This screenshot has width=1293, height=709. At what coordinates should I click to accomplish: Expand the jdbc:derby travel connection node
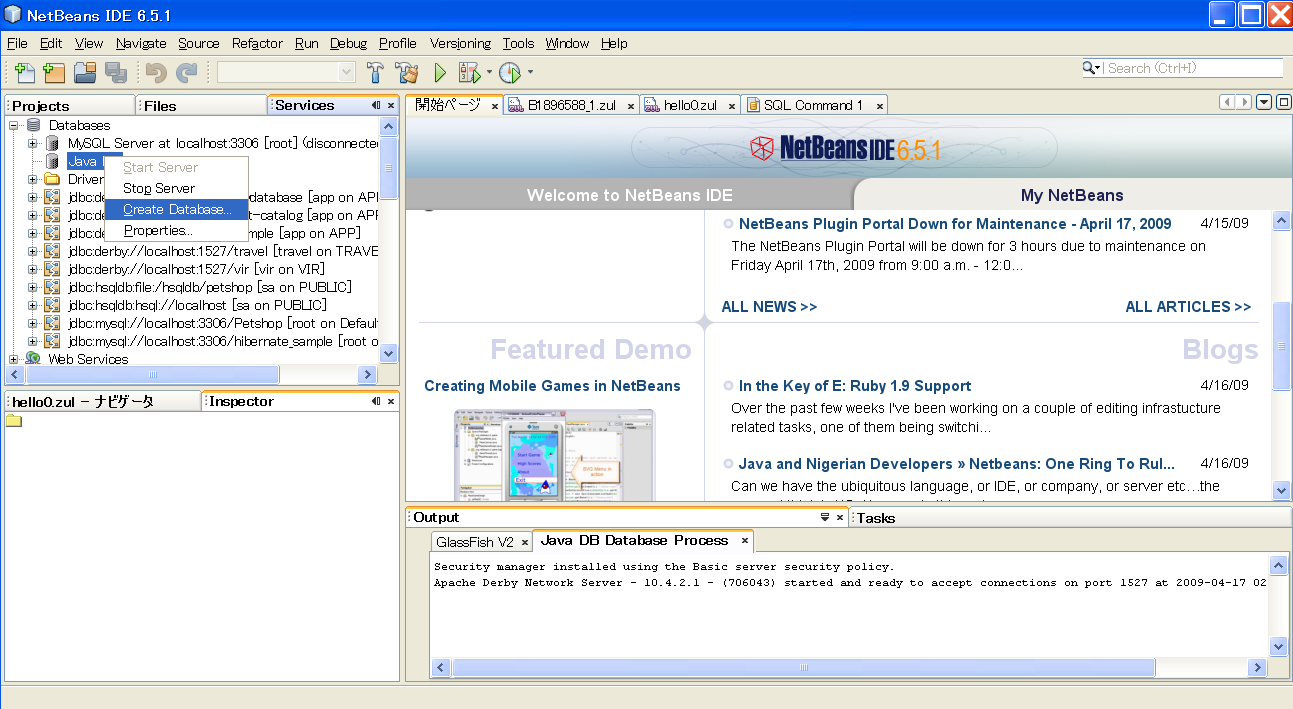[32, 251]
